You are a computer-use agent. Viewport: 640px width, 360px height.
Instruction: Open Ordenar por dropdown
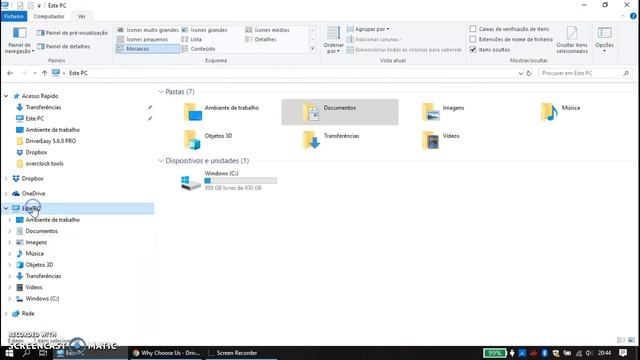coord(333,40)
